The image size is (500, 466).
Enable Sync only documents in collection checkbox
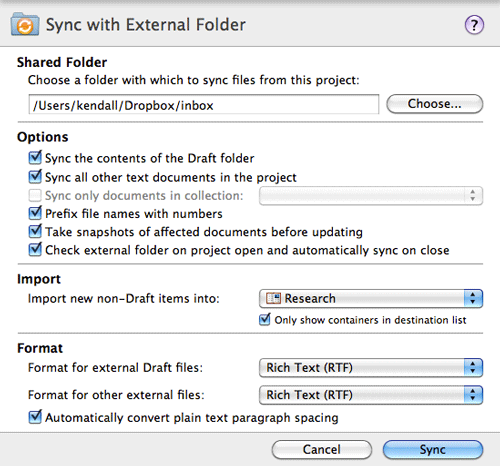(35, 195)
